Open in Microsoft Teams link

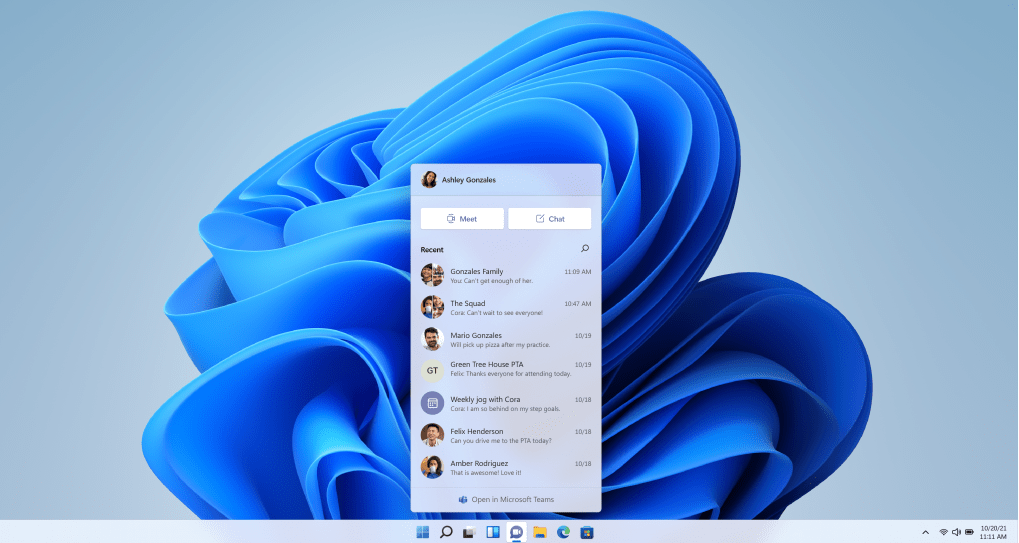point(506,499)
